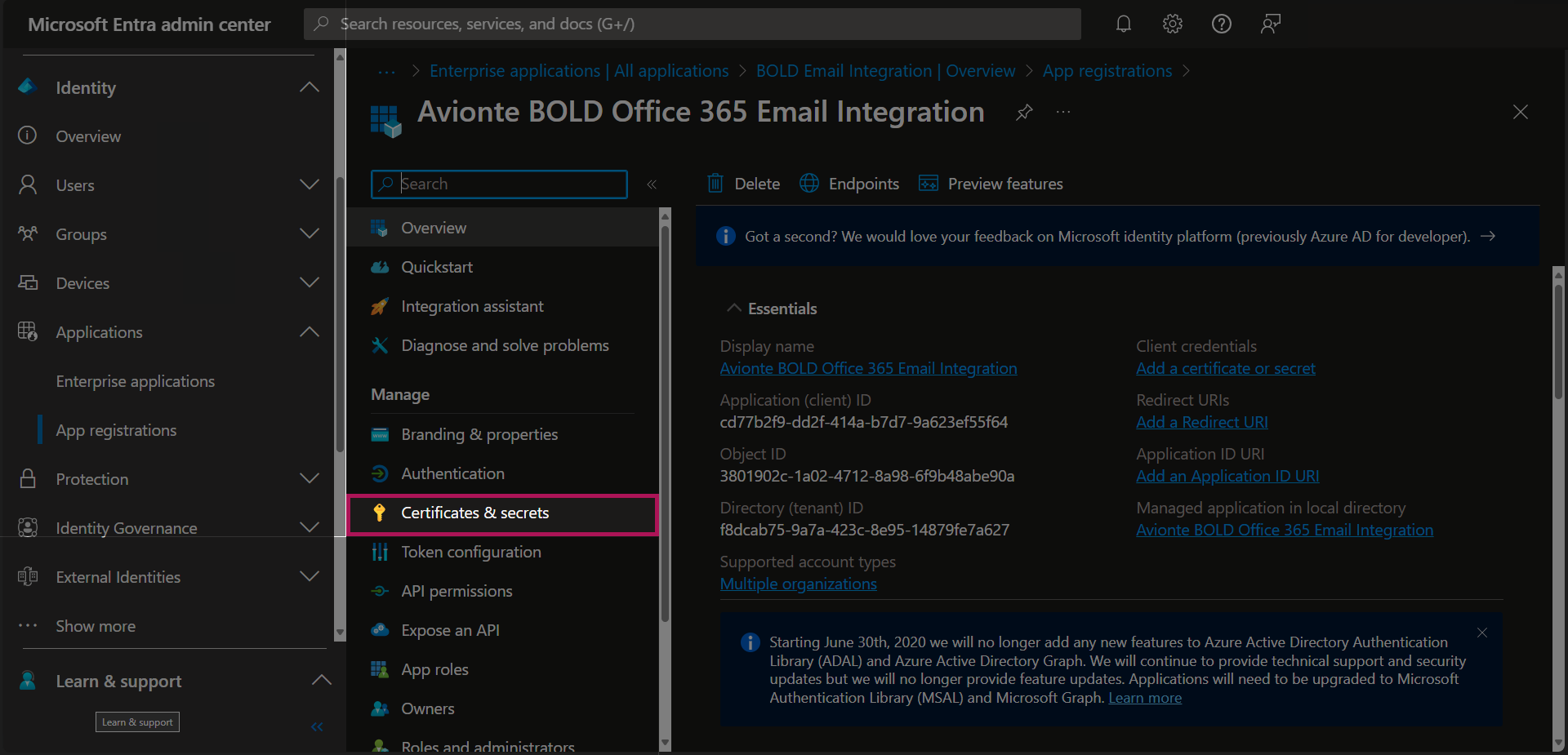The height and width of the screenshot is (755, 1568).
Task: Select Certificates & secrets menu item
Action: [x=474, y=513]
